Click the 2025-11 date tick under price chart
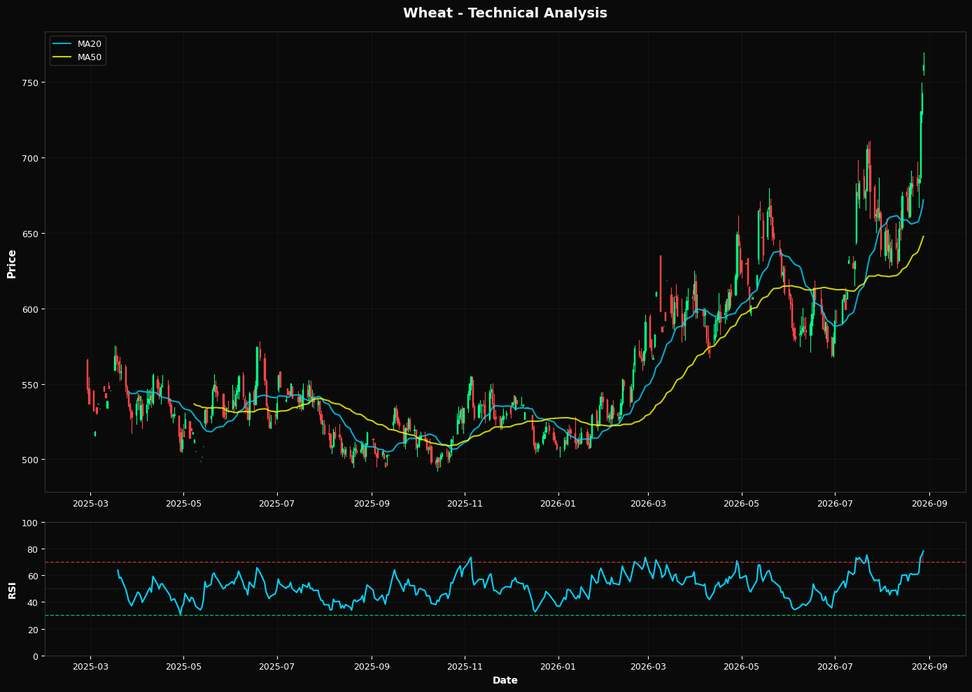The height and width of the screenshot is (692, 972). 465,503
